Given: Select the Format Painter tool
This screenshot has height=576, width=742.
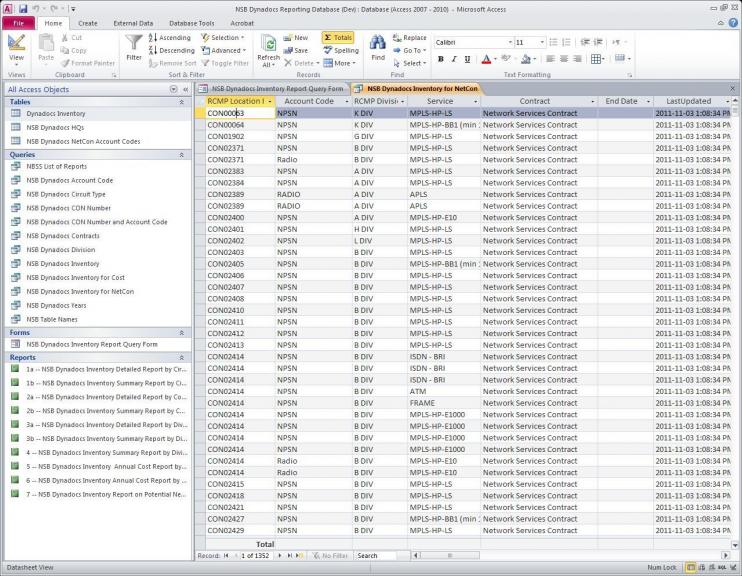Looking at the screenshot, I should click(88, 63).
